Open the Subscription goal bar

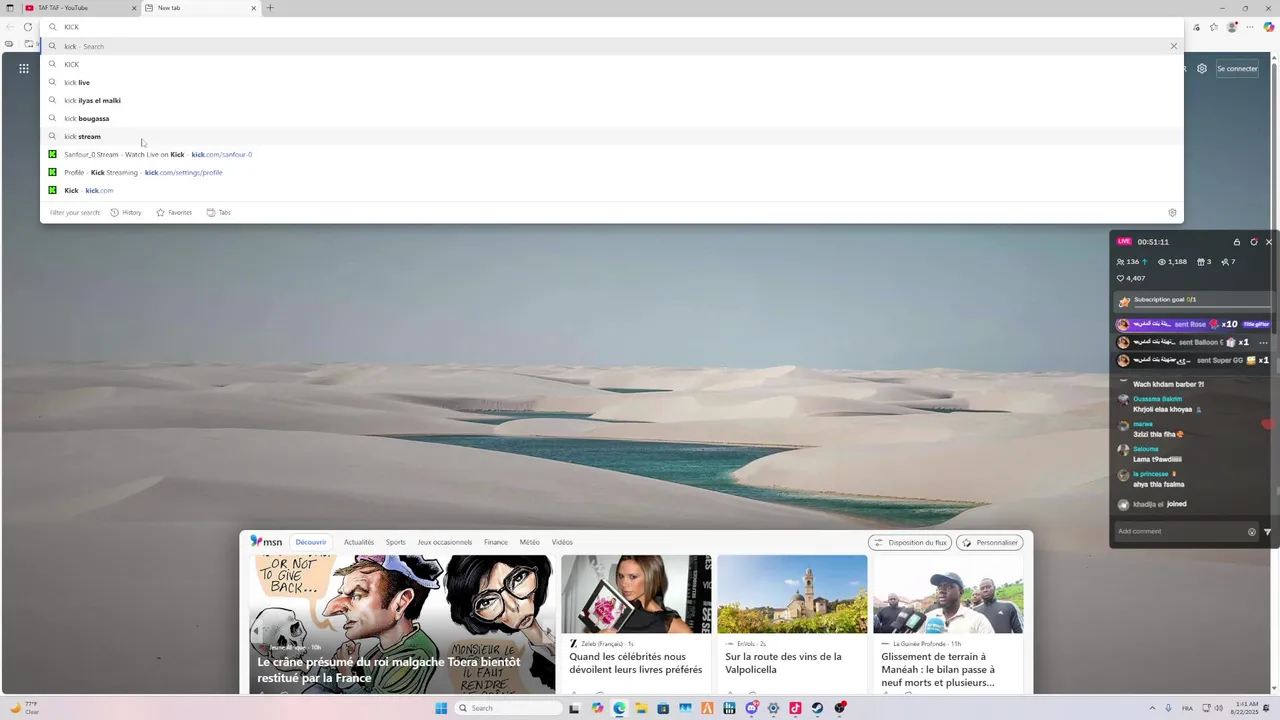click(x=1194, y=300)
